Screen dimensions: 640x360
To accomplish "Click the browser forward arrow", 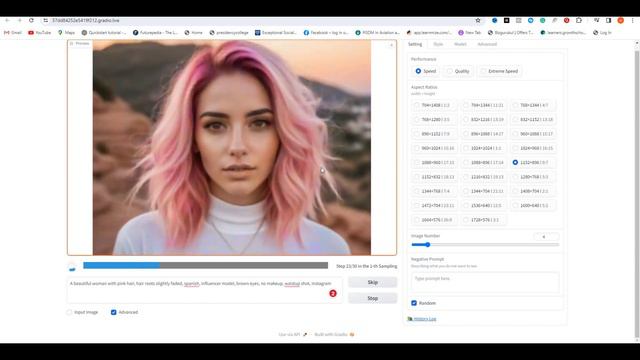I will point(19,20).
